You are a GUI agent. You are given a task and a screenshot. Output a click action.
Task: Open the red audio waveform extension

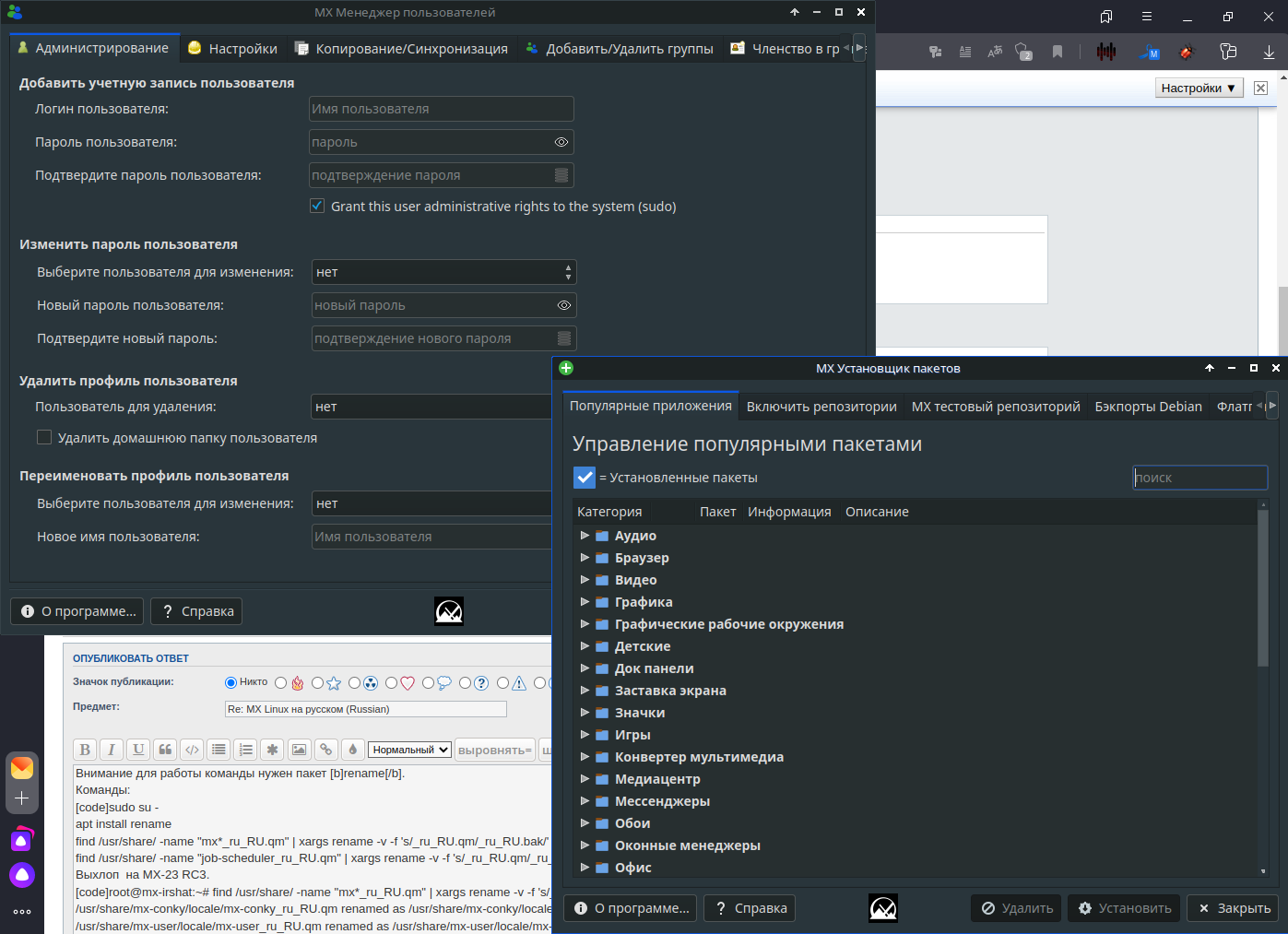click(1106, 52)
